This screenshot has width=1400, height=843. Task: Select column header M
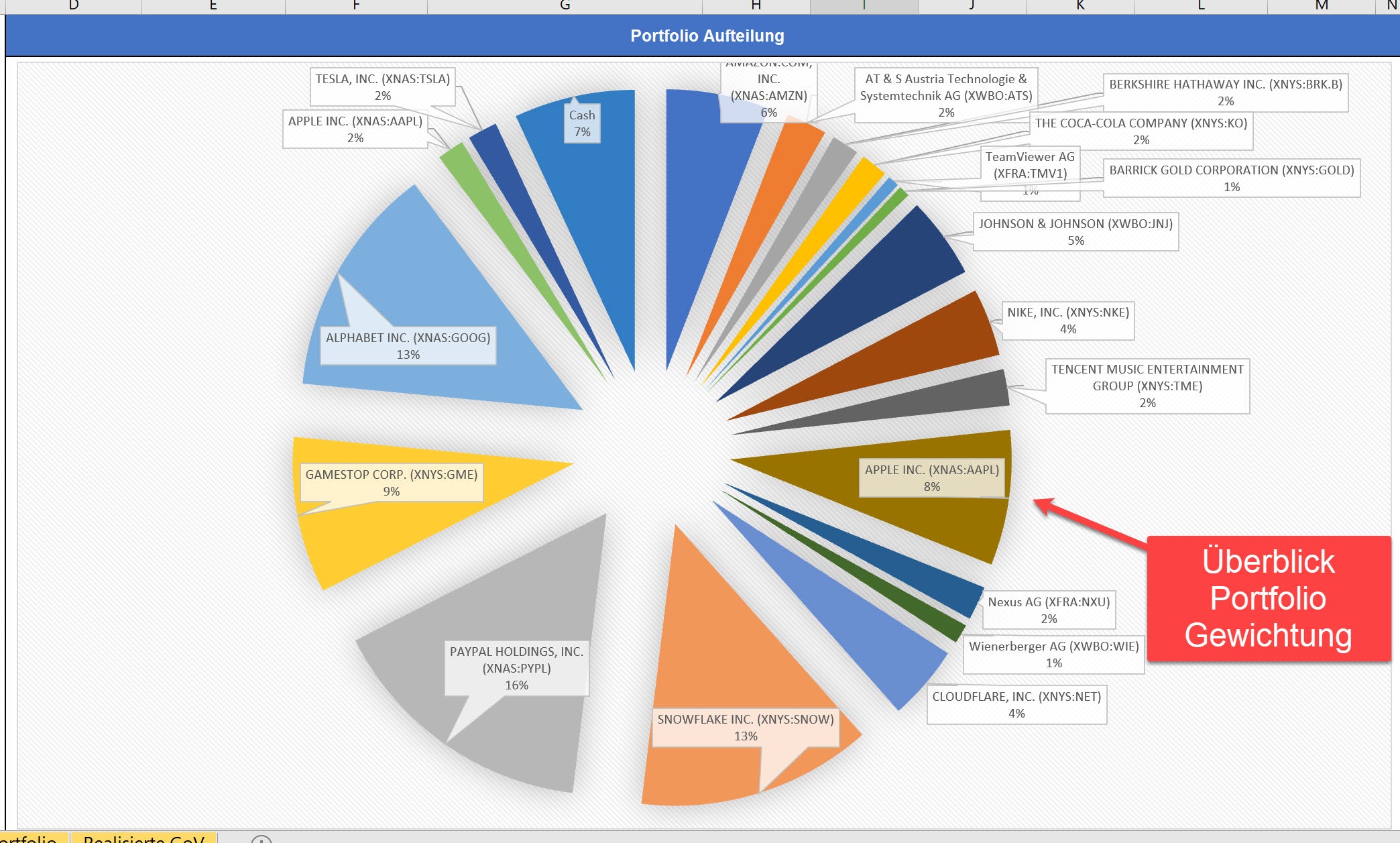[1321, 6]
